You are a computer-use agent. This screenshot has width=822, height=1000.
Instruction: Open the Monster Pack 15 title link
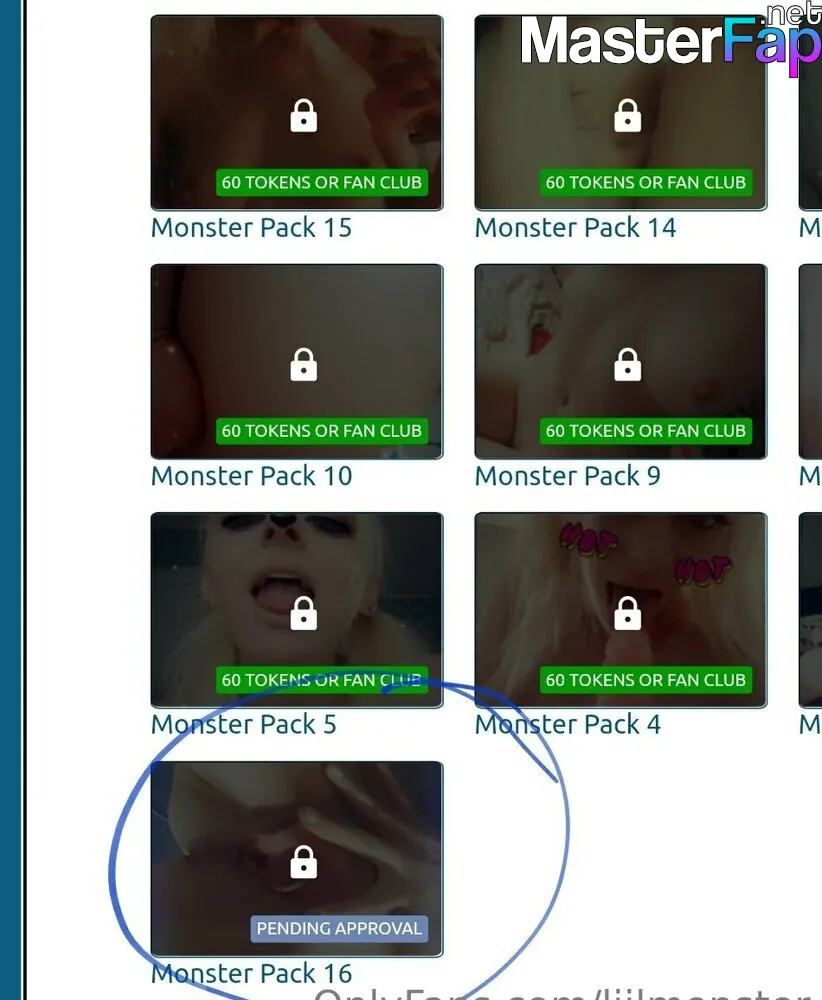coord(251,228)
